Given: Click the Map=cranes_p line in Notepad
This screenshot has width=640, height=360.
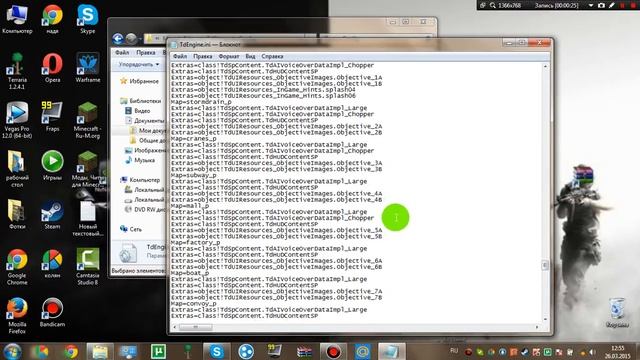Looking at the screenshot, I should click(194, 139).
